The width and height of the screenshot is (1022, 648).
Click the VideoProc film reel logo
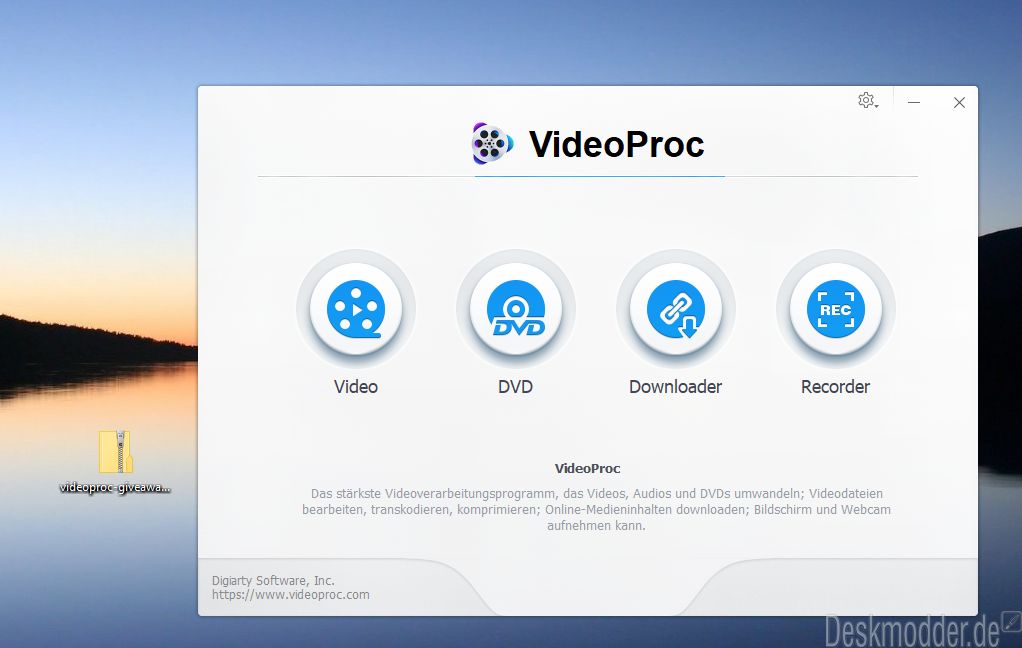[492, 143]
